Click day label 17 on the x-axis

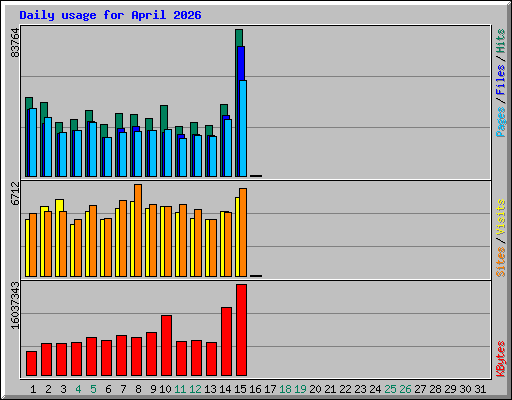[x=270, y=389]
